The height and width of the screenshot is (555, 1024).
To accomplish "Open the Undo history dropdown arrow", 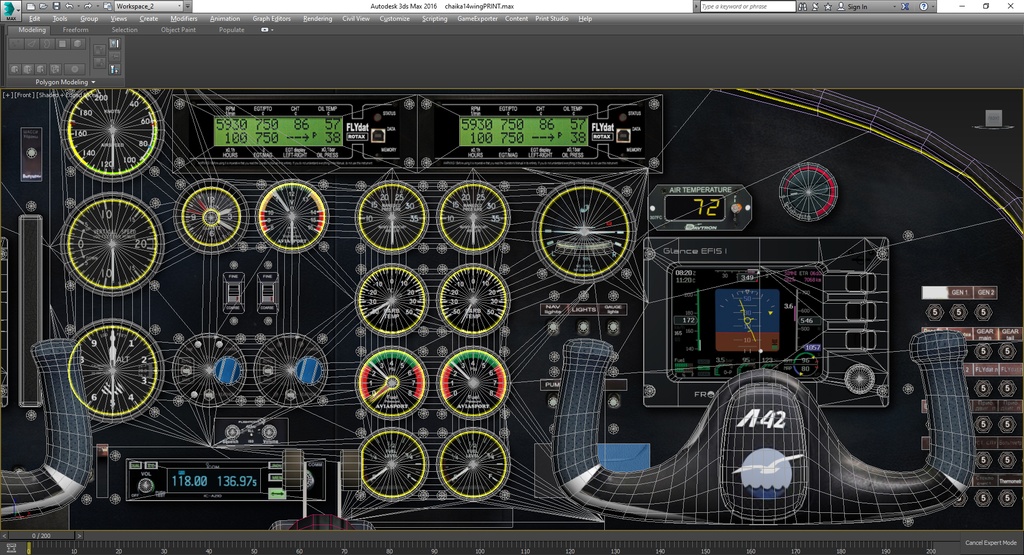I will tap(78, 7).
